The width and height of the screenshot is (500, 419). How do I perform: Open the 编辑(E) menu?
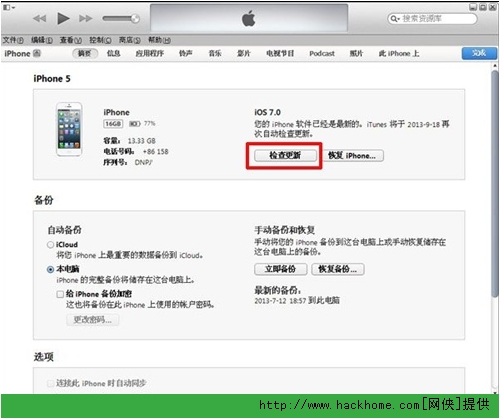(x=42, y=40)
